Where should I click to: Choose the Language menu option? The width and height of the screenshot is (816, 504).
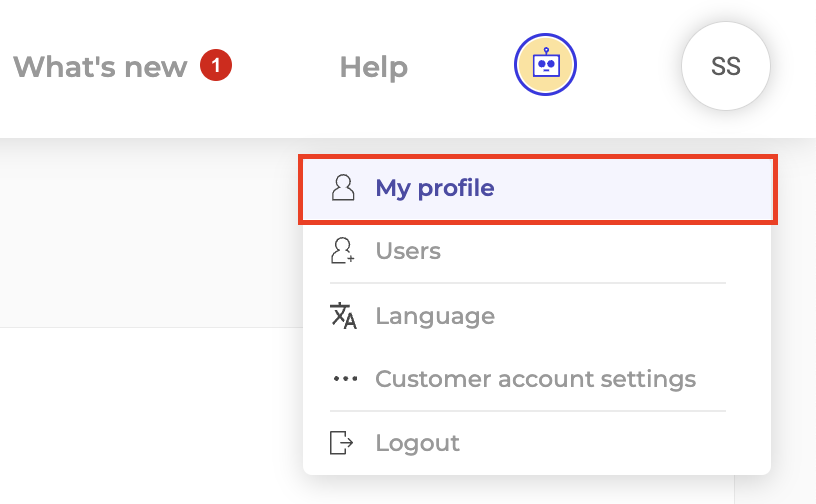(537, 316)
